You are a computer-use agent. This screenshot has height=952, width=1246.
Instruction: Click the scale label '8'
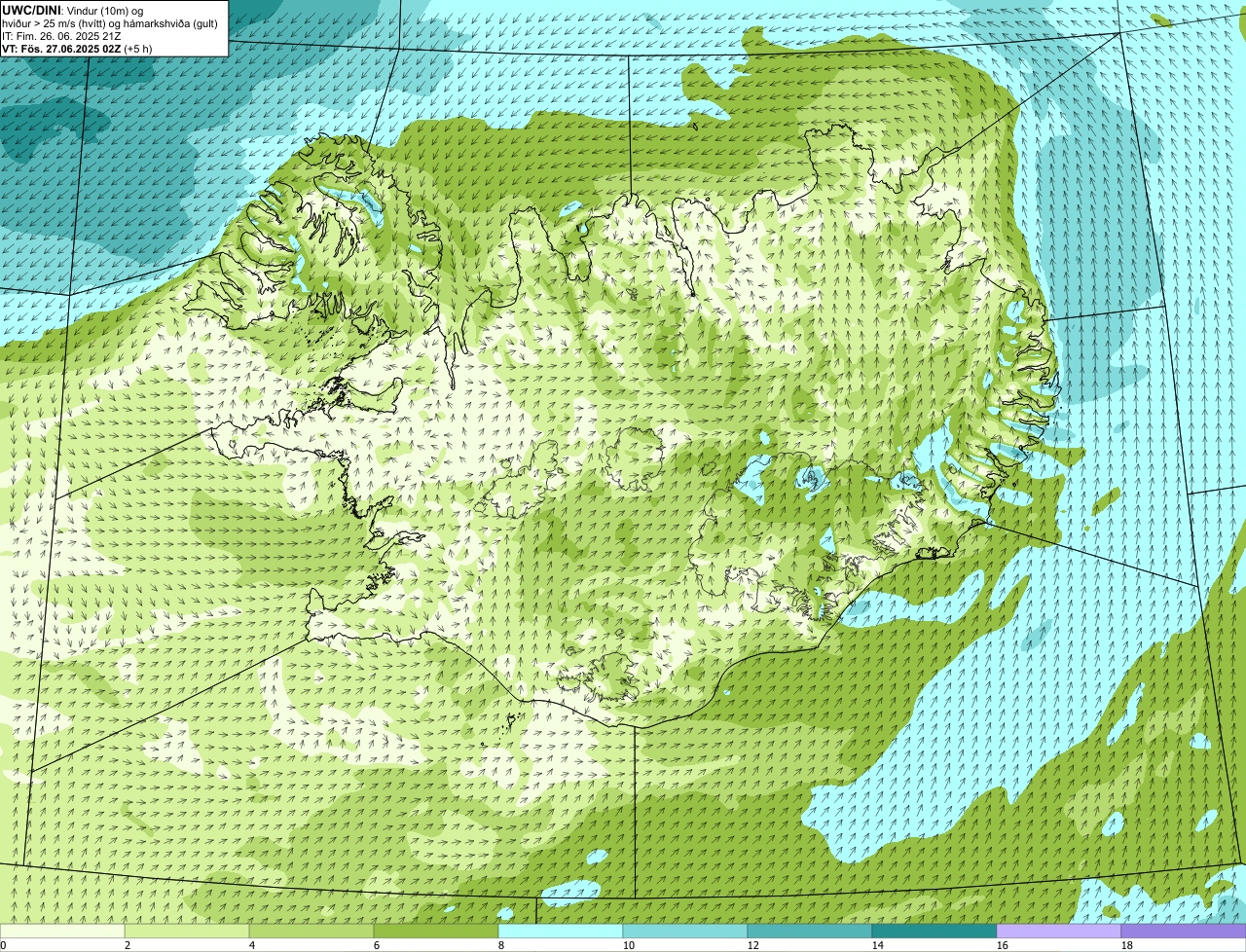(x=501, y=945)
